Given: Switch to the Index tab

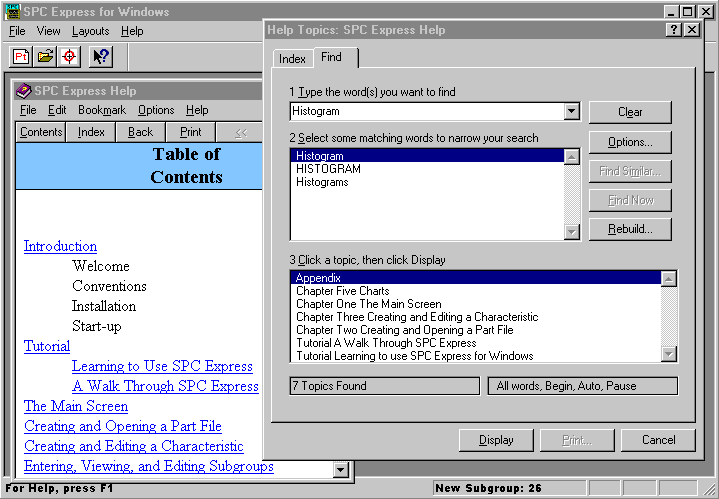Looking at the screenshot, I should click(292, 59).
